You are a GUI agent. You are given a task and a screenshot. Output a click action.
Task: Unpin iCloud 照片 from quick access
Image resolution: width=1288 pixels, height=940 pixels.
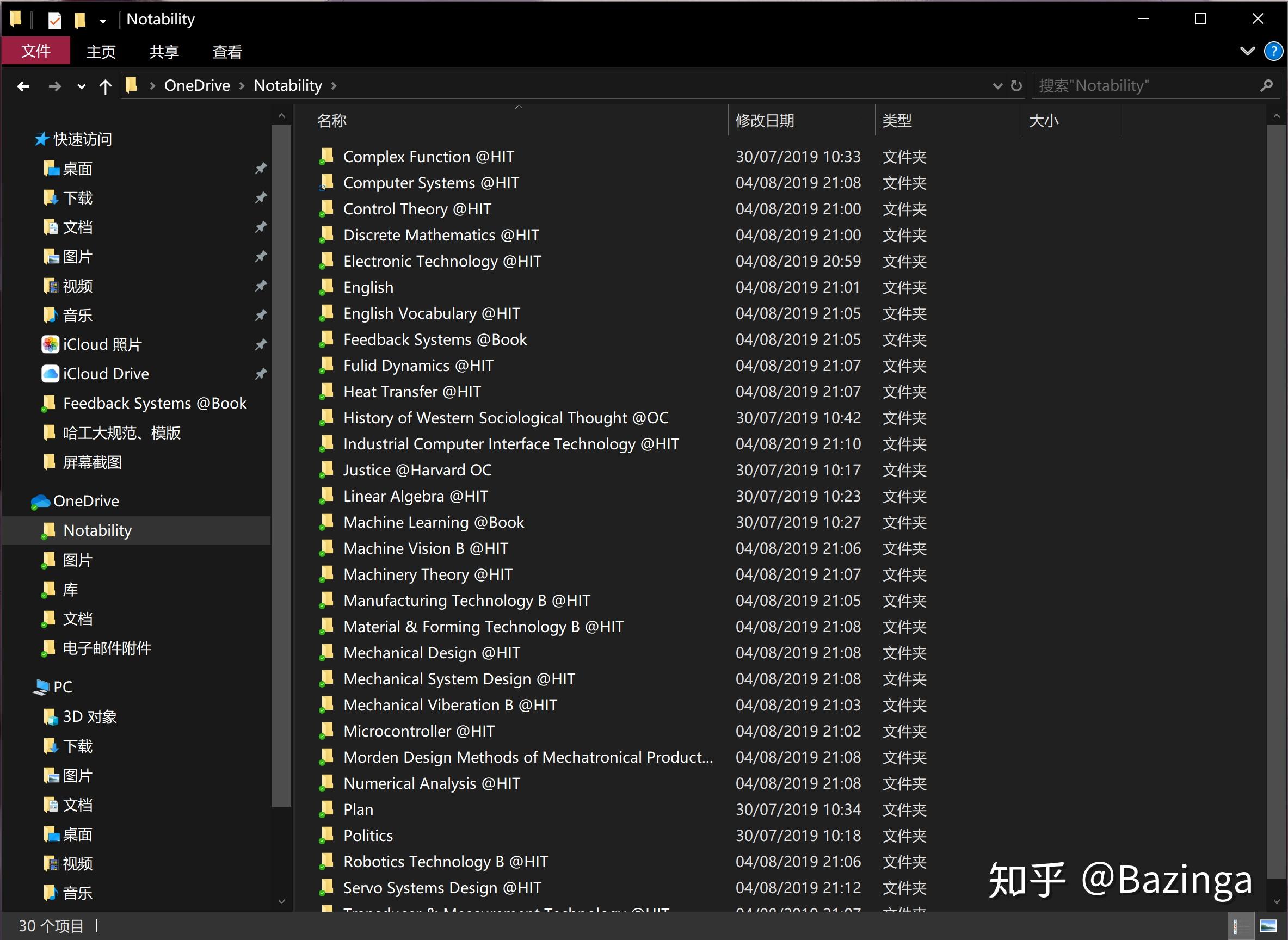point(261,344)
